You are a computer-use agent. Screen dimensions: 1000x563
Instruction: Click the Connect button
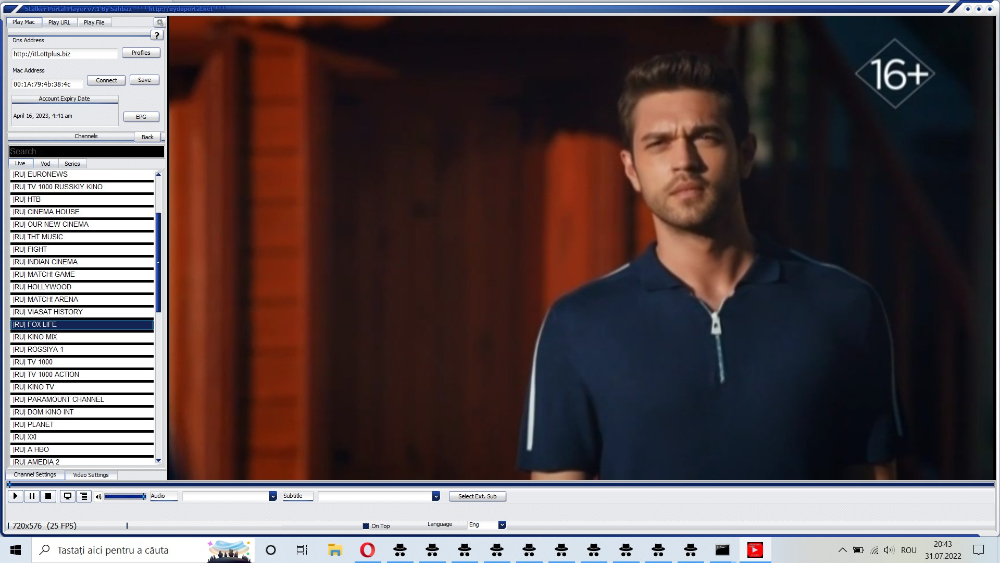pyautogui.click(x=106, y=80)
